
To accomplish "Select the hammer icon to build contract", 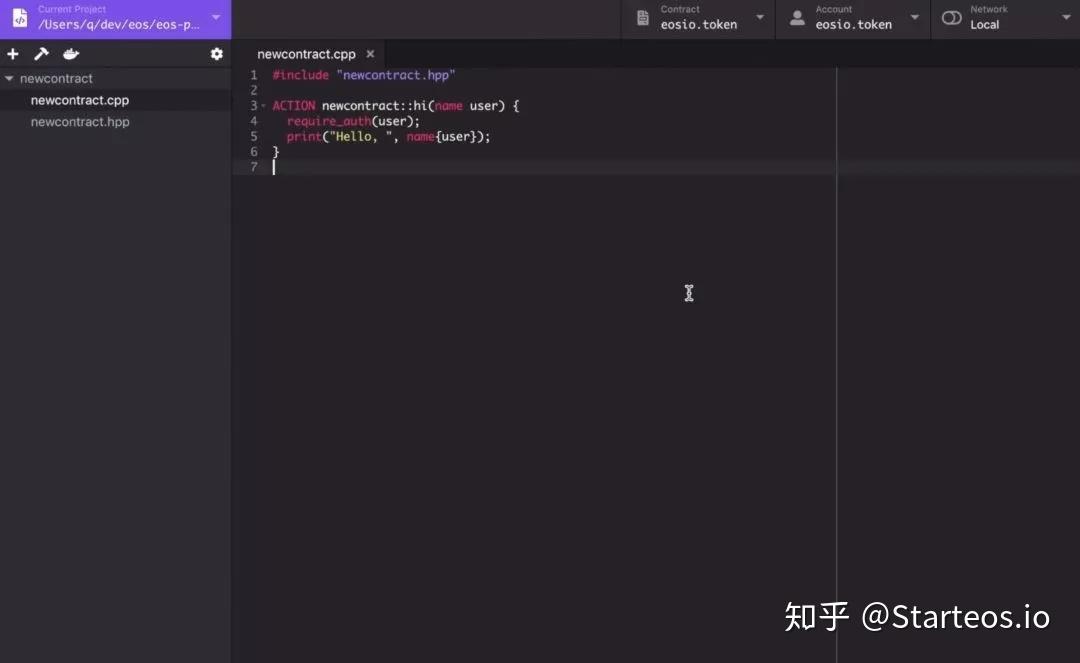I will point(41,54).
